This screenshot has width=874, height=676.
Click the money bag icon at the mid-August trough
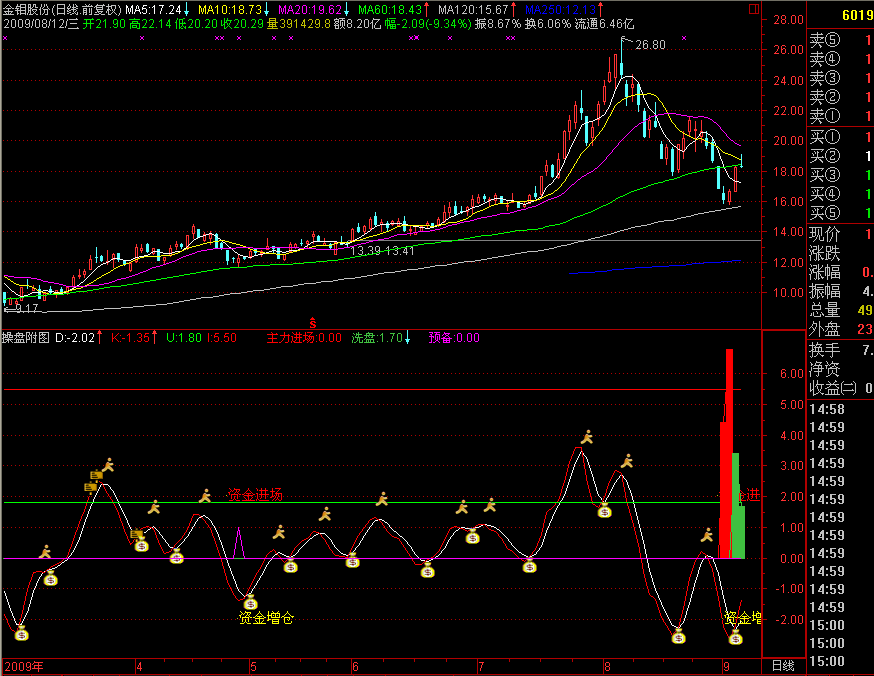coord(678,635)
